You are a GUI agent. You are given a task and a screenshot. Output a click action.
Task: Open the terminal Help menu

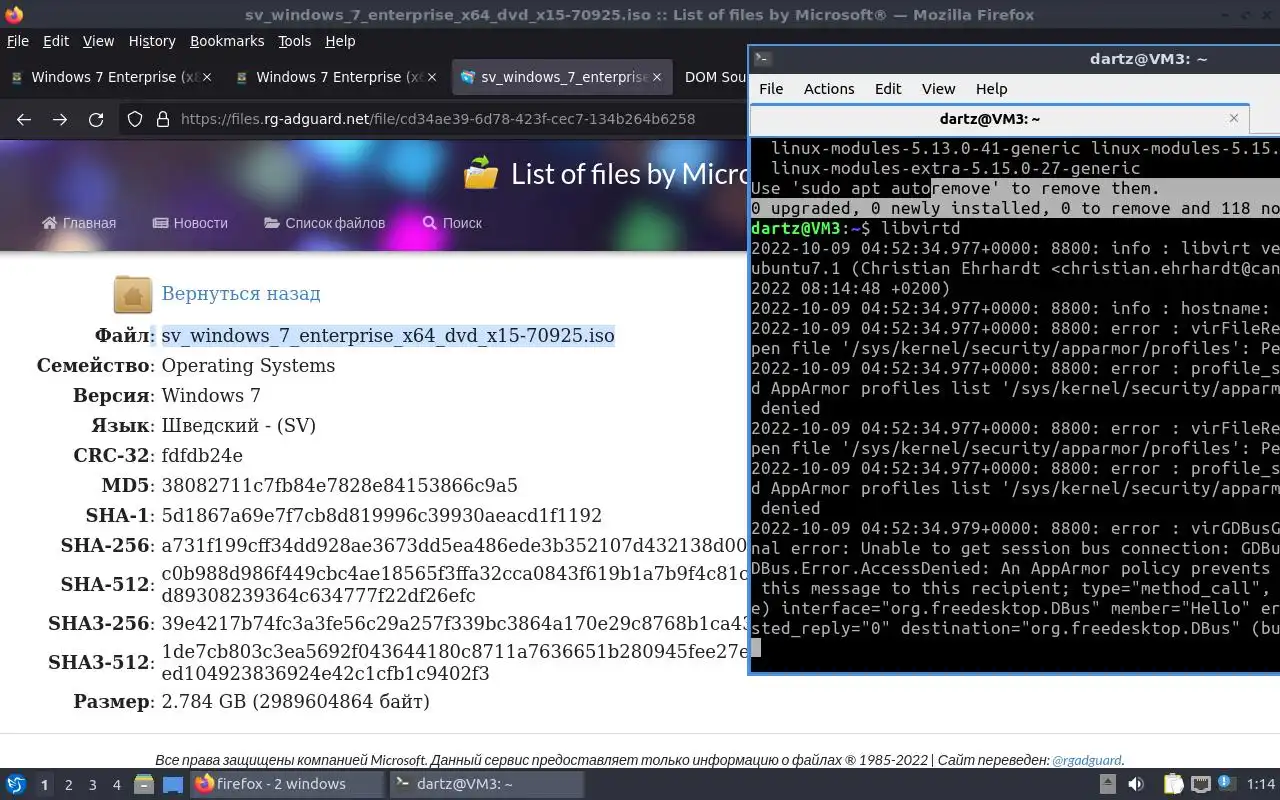click(991, 88)
